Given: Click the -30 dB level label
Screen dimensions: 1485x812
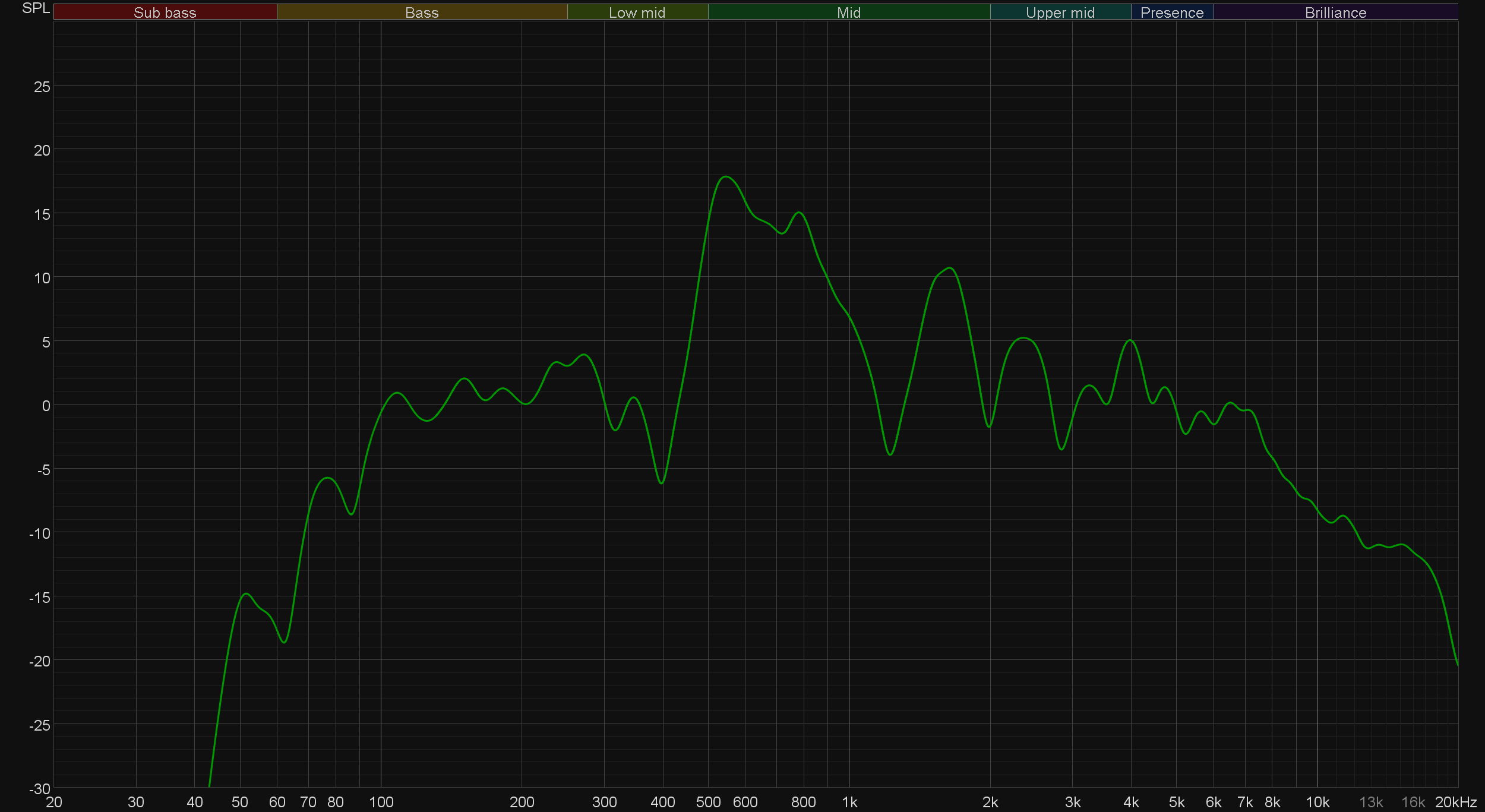Looking at the screenshot, I should click(x=40, y=789).
